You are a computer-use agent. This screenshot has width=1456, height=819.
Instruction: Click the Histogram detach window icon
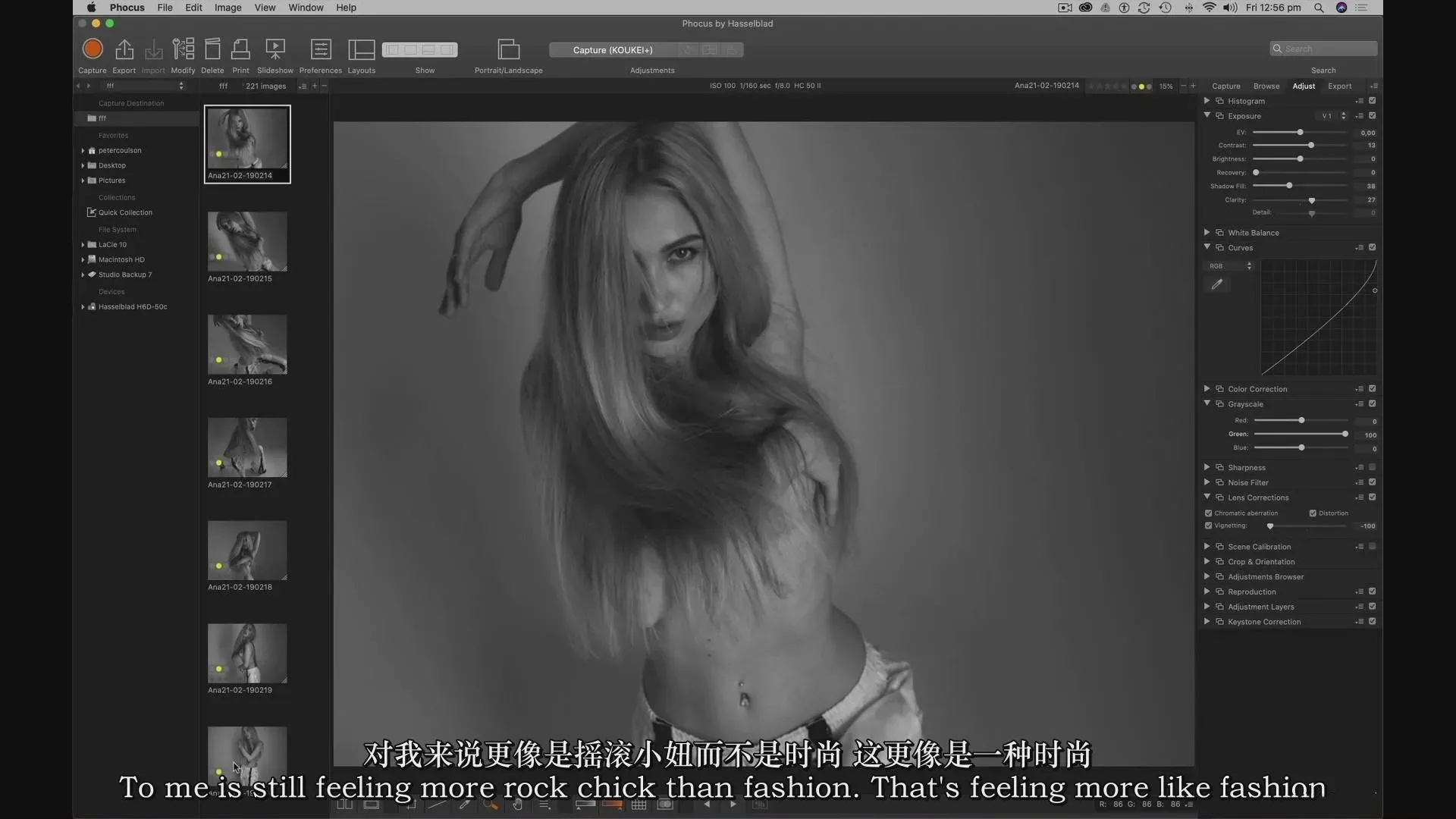click(x=1219, y=101)
